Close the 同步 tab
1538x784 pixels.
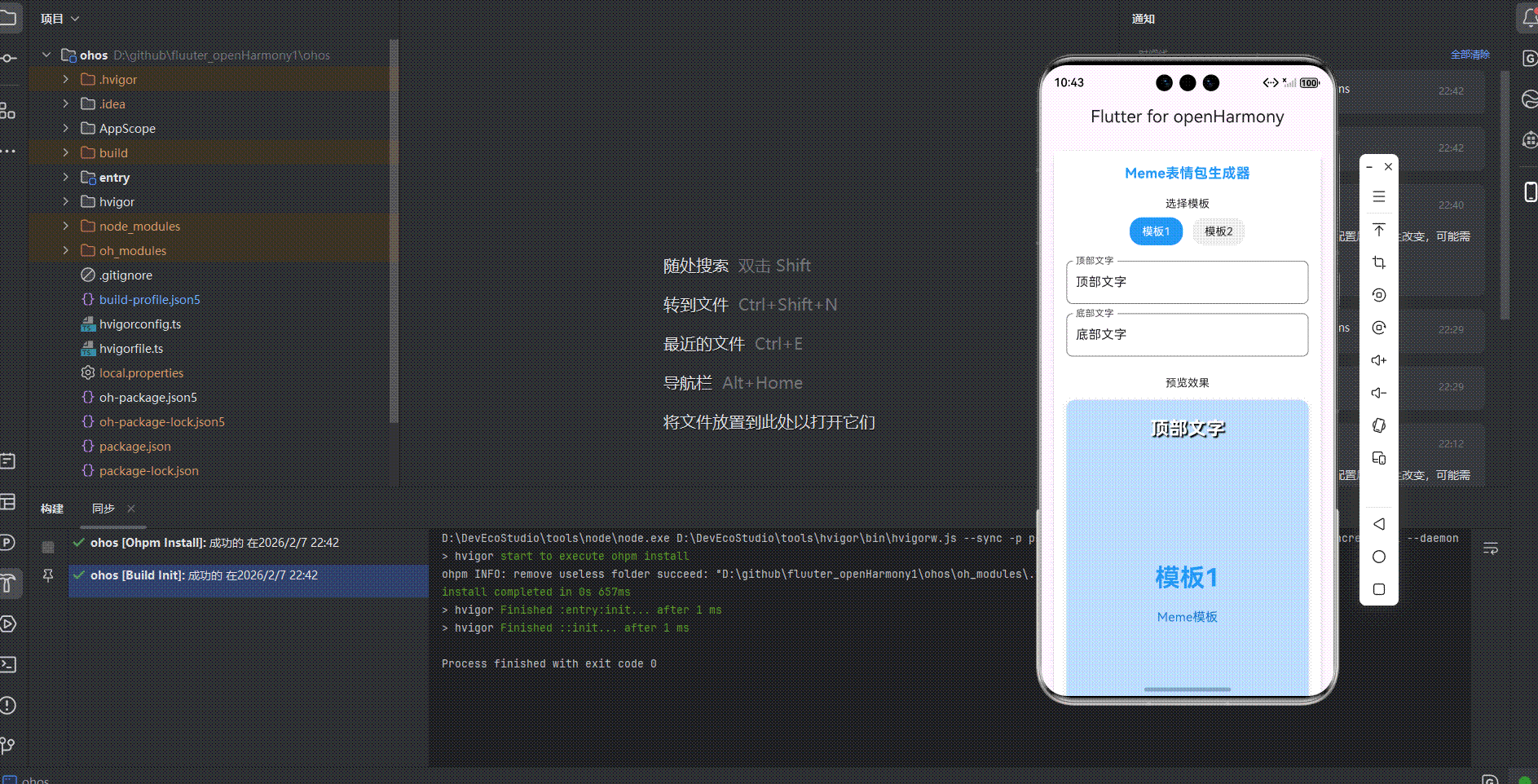(x=131, y=509)
